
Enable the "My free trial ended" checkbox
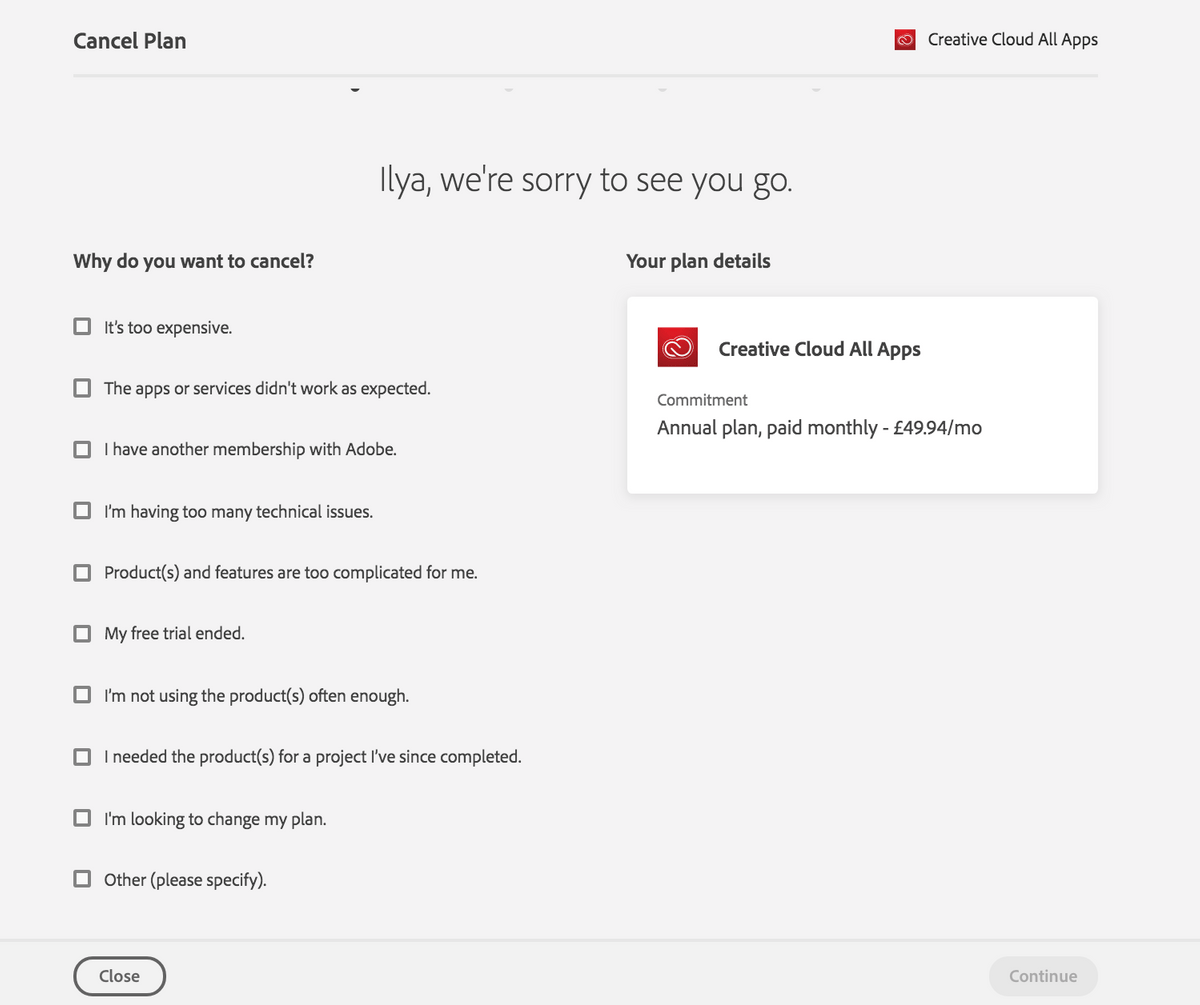click(82, 633)
